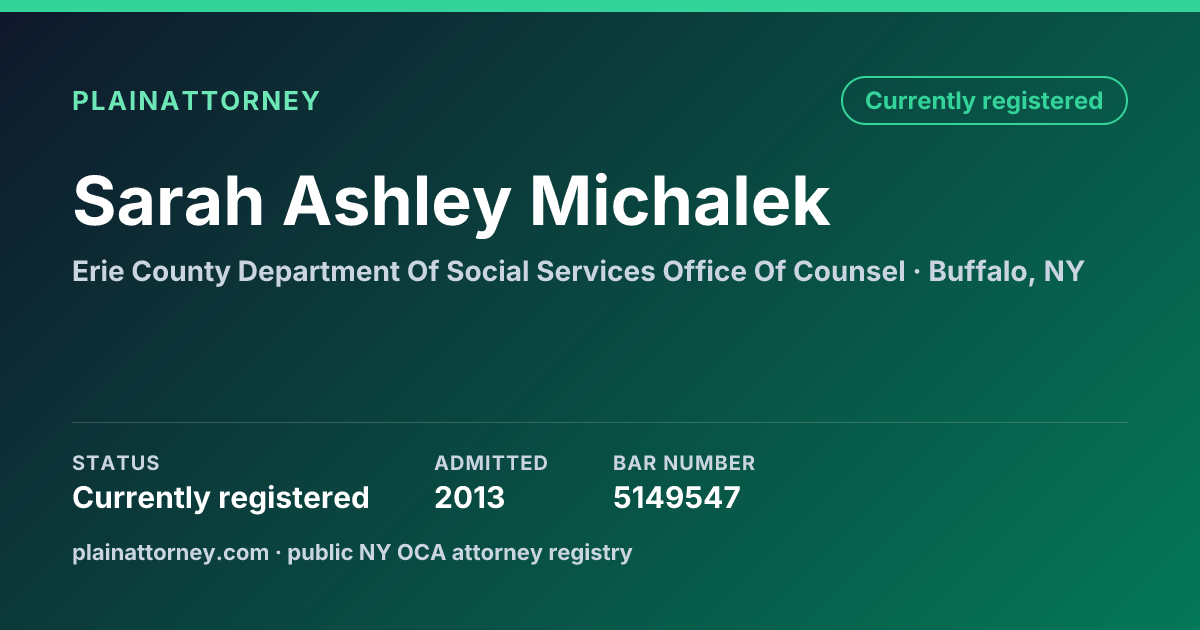The width and height of the screenshot is (1200, 630).
Task: Click the middle name Ashley in the heading
Action: (x=397, y=202)
